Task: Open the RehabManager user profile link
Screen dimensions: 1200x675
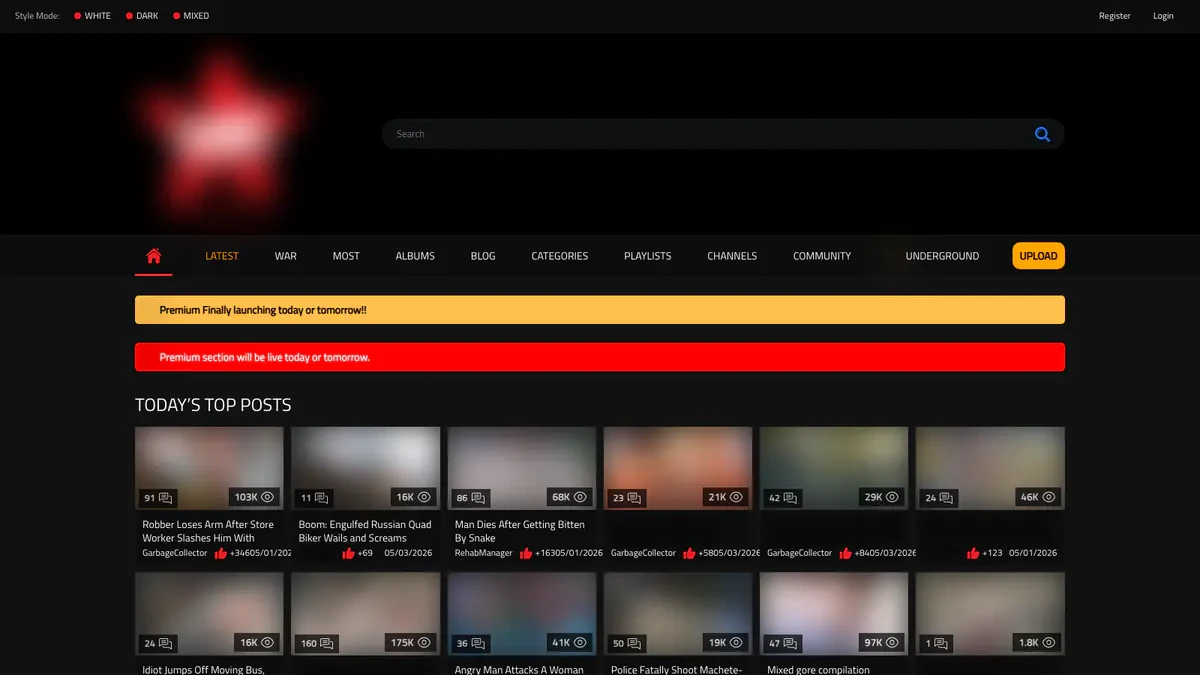Action: [483, 553]
